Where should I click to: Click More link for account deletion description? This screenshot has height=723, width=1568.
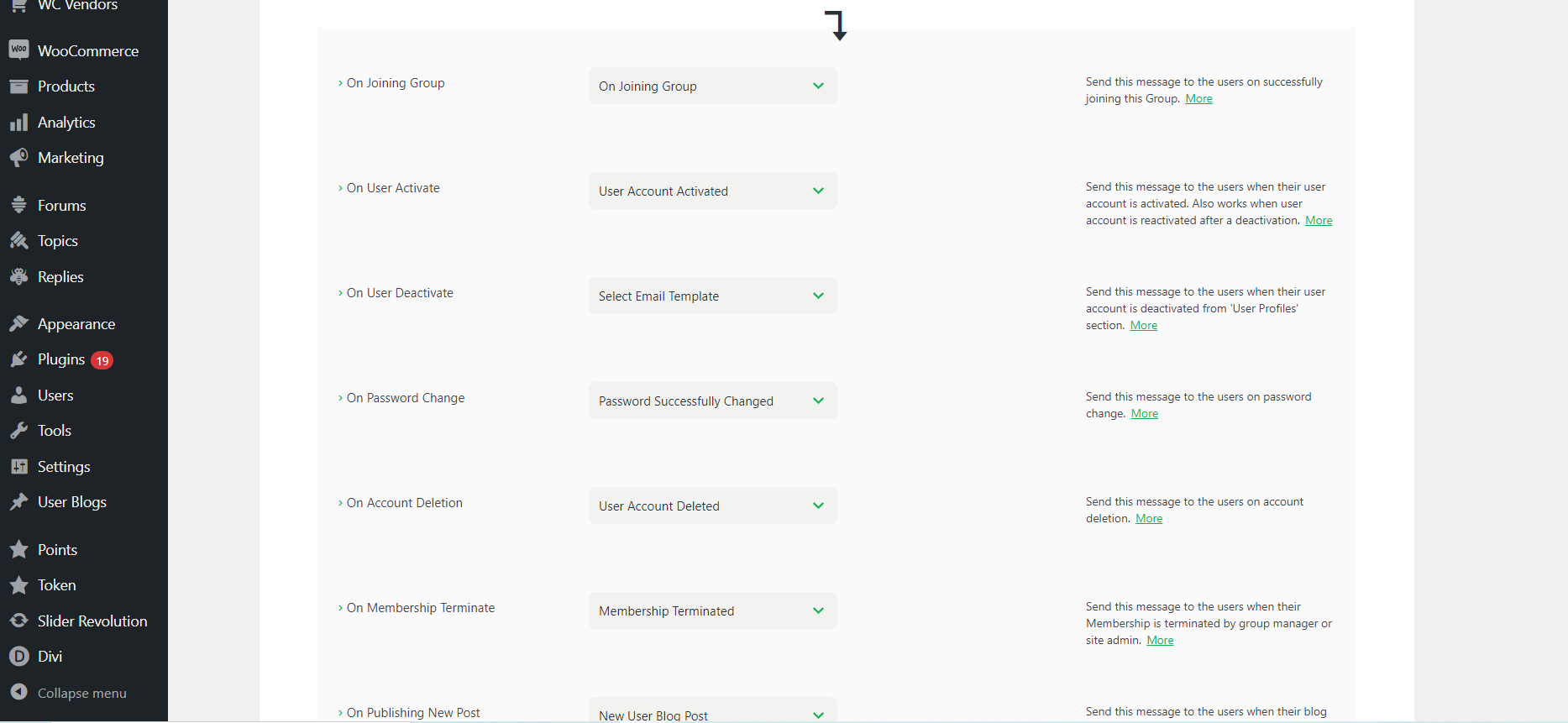1149,519
